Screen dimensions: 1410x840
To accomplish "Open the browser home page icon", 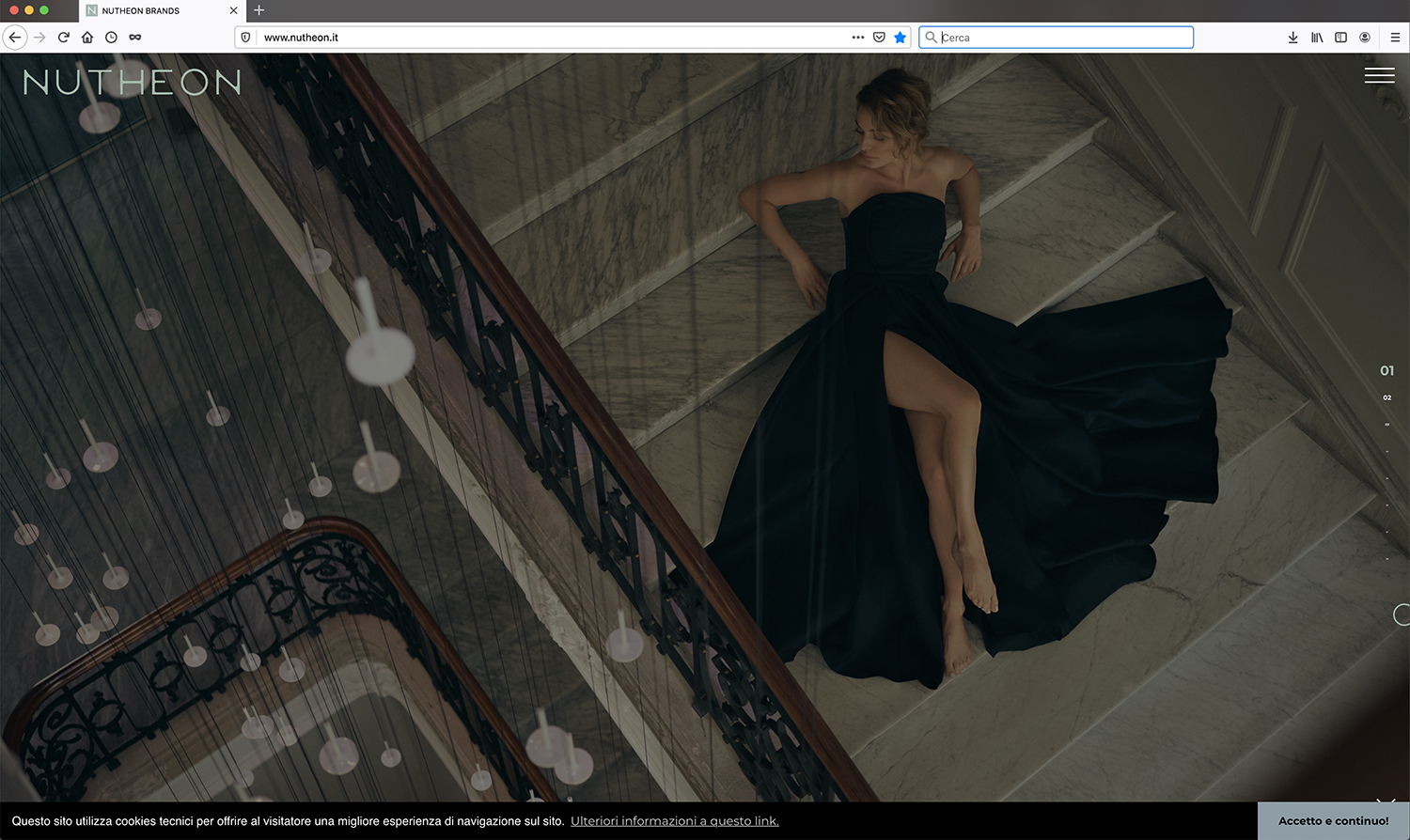I will click(x=87, y=38).
